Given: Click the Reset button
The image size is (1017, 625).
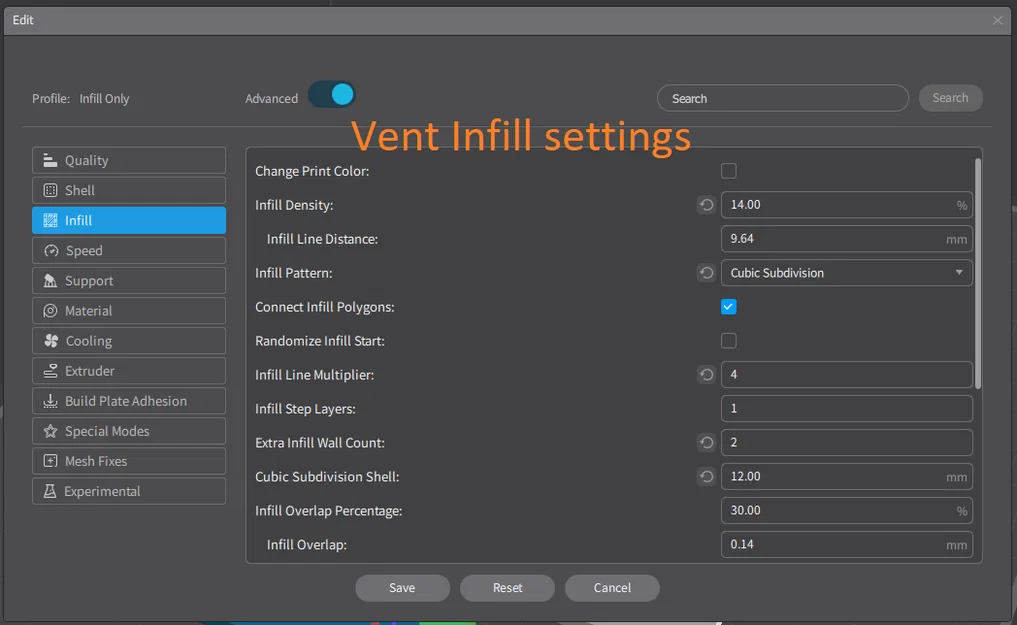Looking at the screenshot, I should [x=507, y=587].
